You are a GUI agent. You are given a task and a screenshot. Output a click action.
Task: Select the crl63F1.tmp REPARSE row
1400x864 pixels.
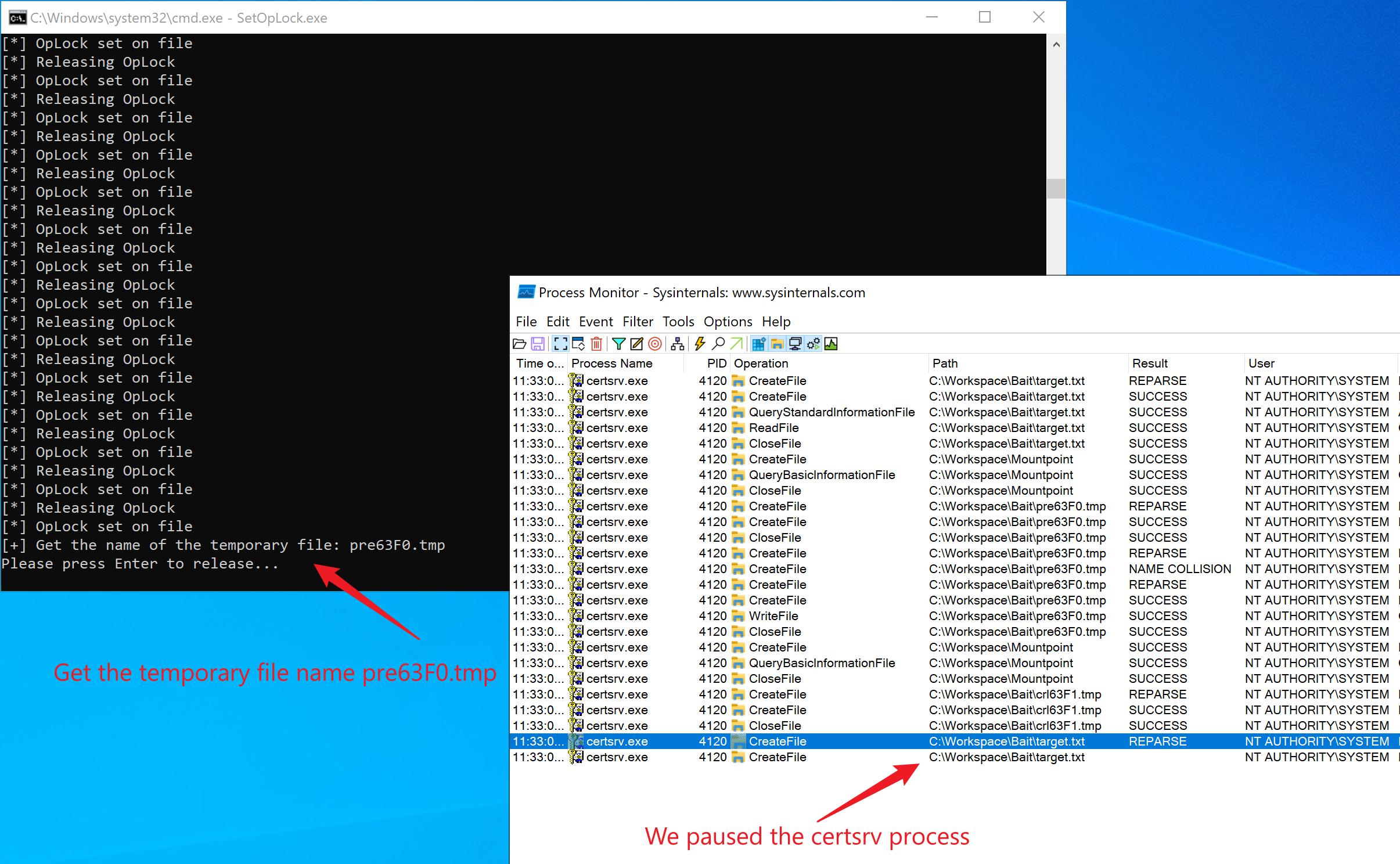tap(955, 694)
